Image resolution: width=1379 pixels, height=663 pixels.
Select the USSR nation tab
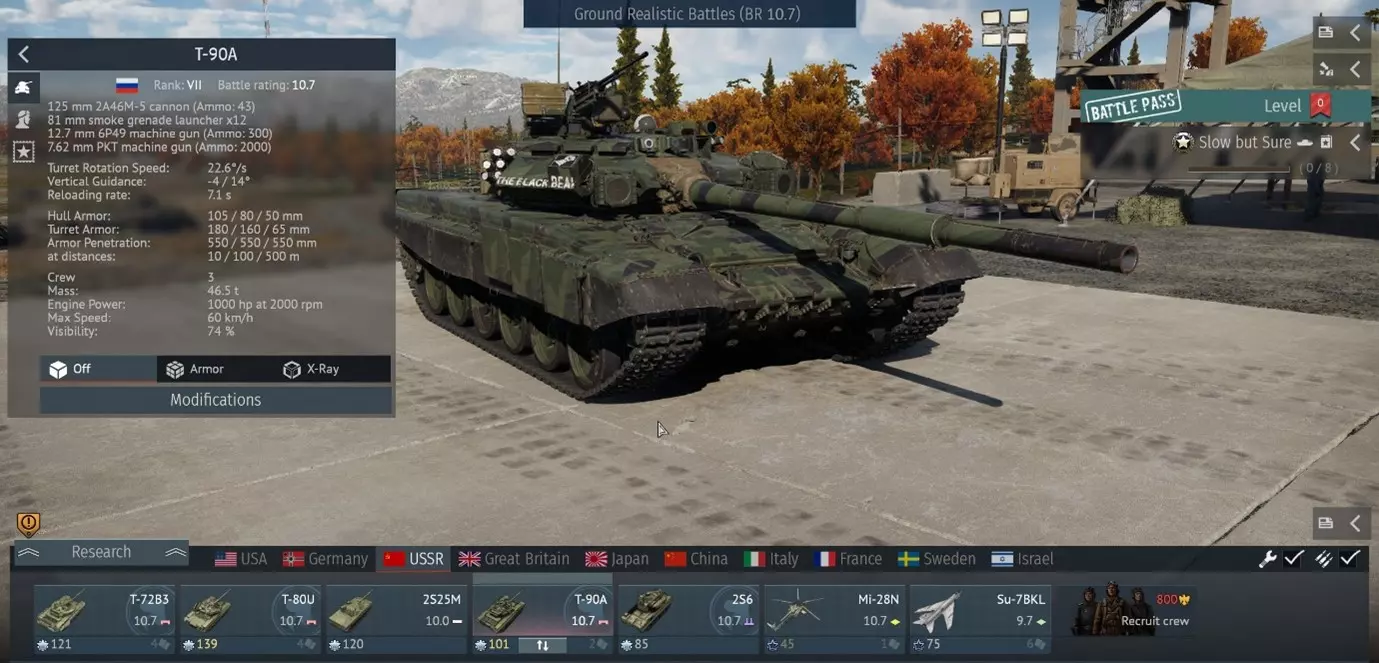pos(414,559)
